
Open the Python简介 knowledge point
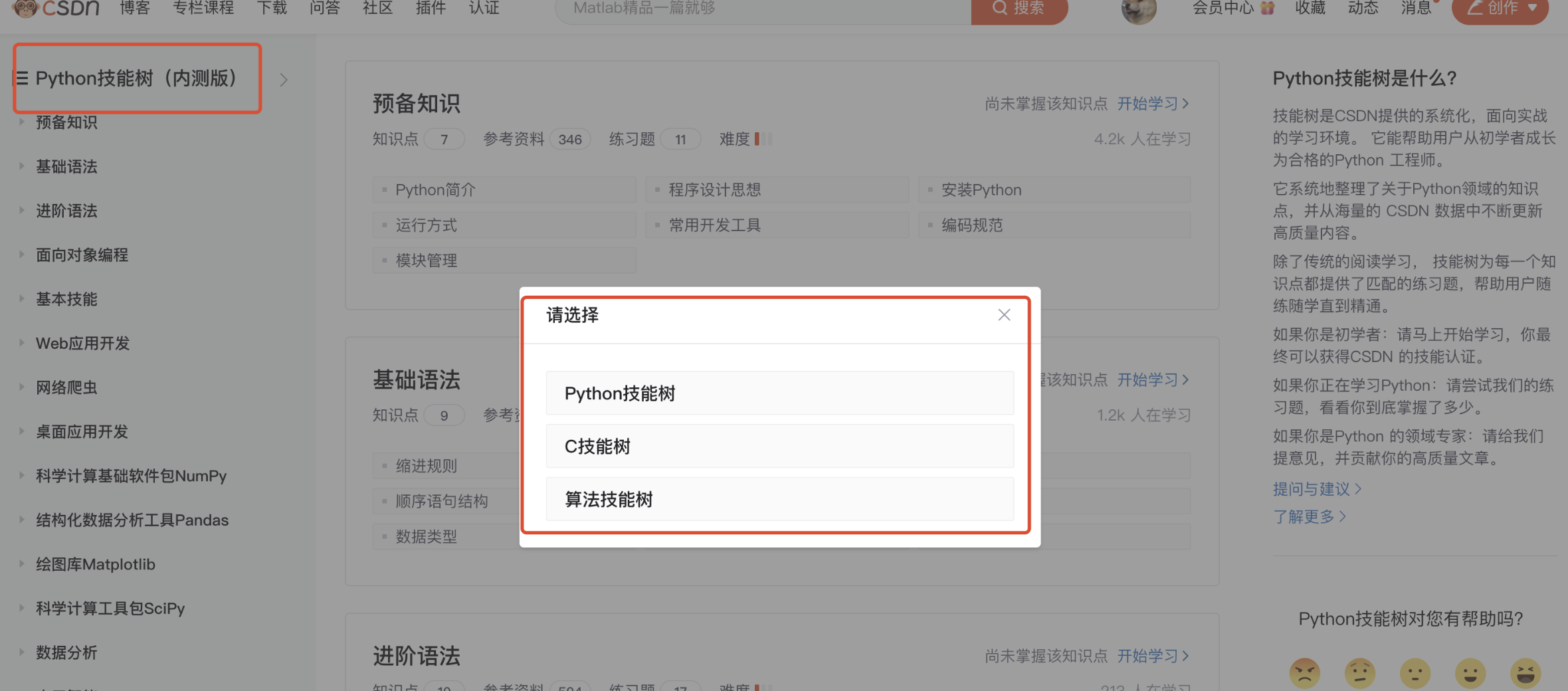tap(504, 190)
